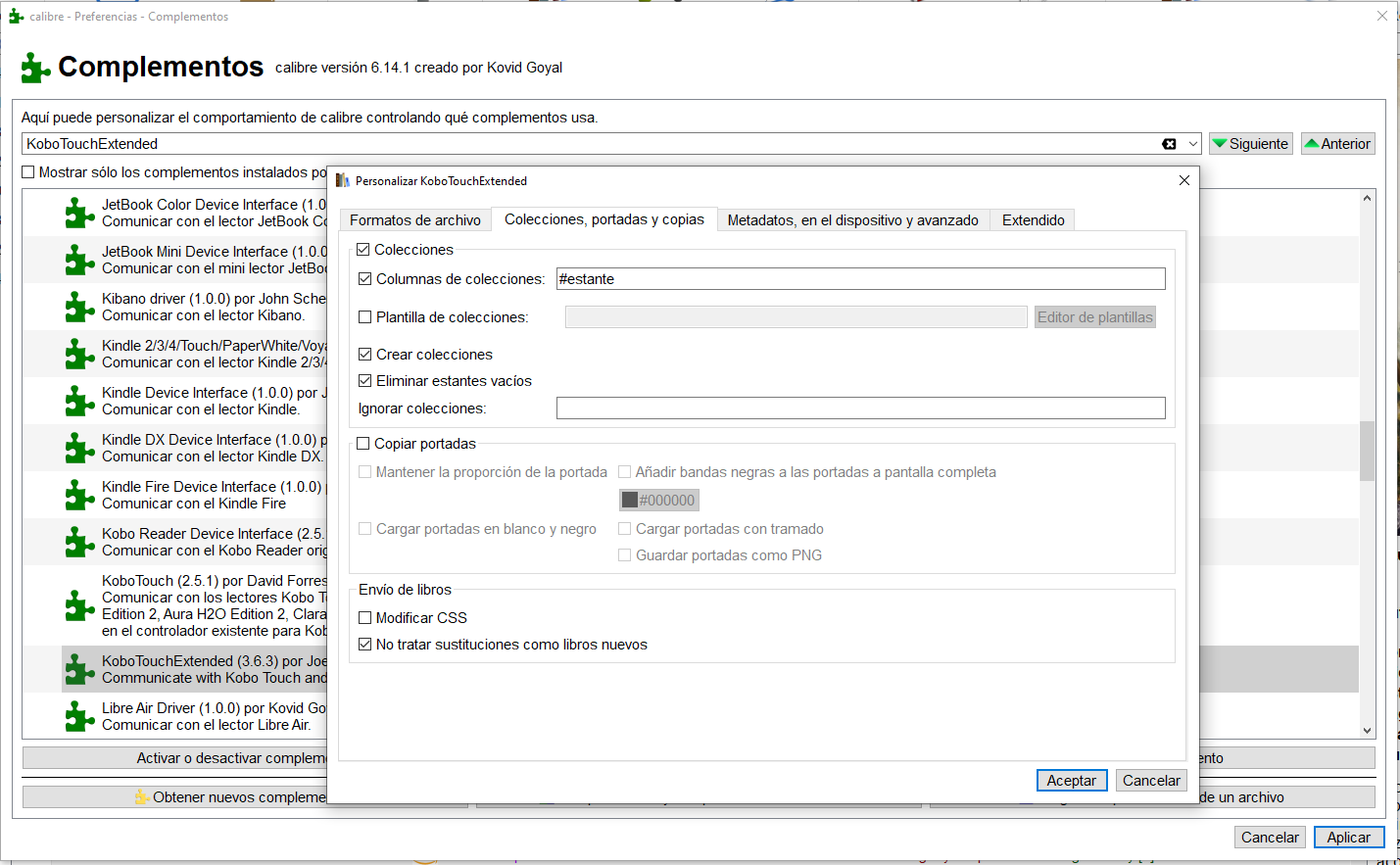Close the Personalizar KoboTouchExtended dialog
Viewport: 1400px width, 865px height.
click(x=1183, y=180)
